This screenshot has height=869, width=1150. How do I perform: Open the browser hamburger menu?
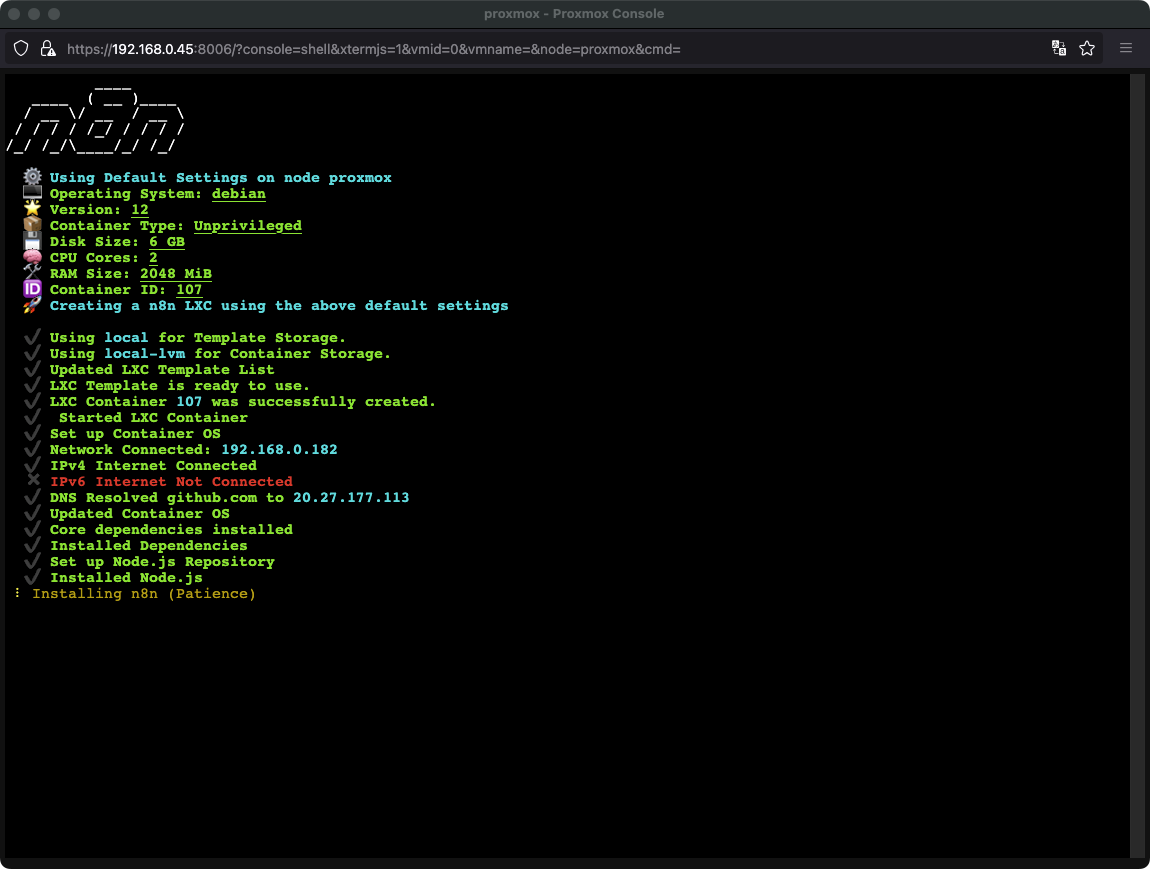pos(1126,48)
